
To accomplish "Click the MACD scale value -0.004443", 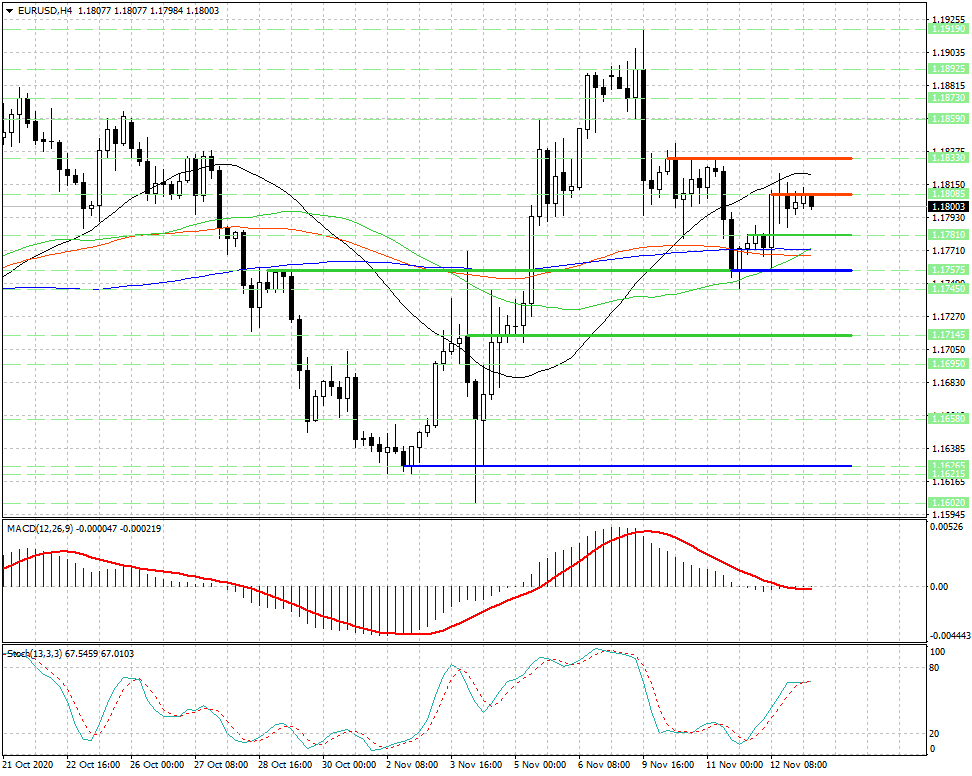I will 949,636.
